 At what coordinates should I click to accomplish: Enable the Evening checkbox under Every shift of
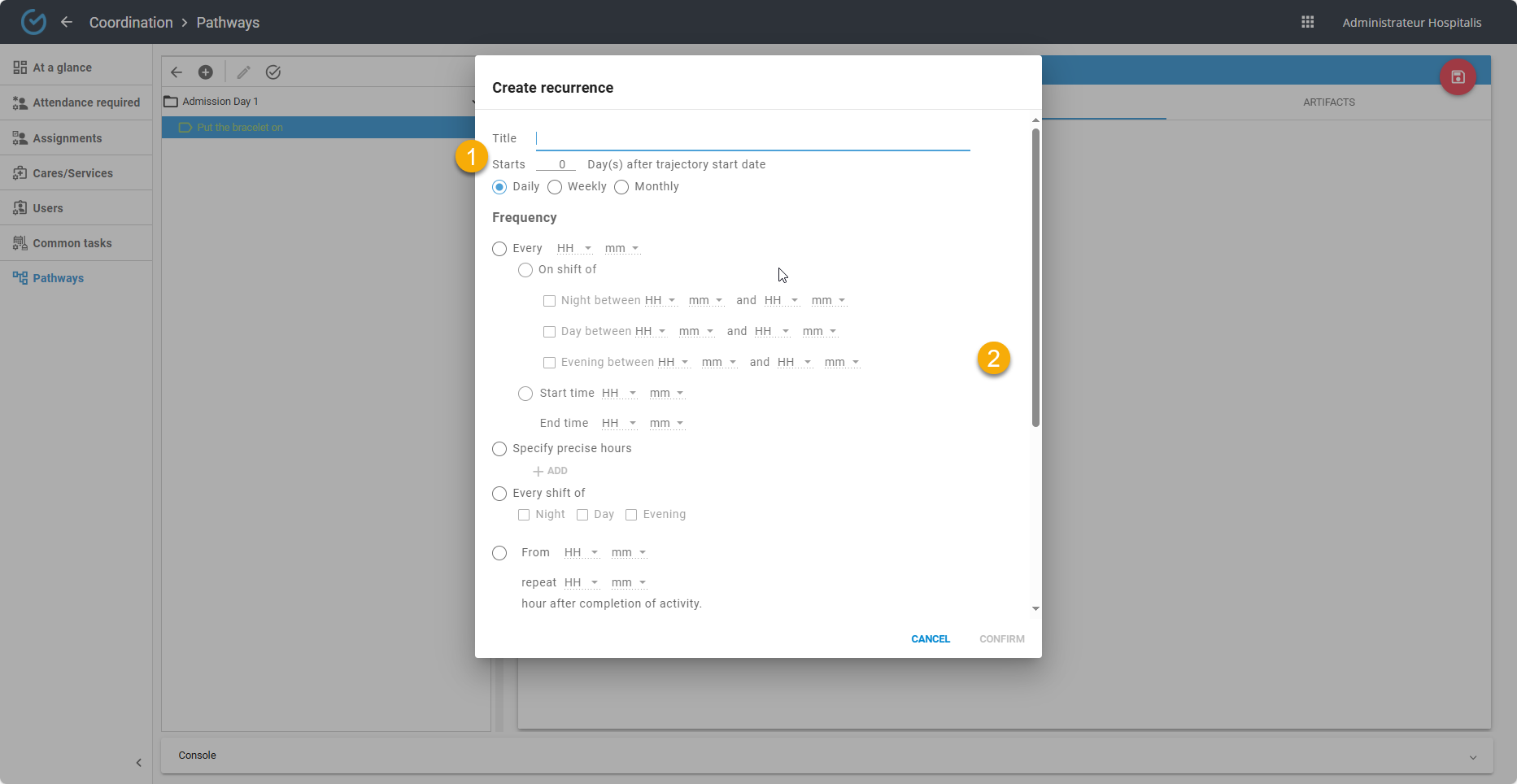tap(631, 515)
